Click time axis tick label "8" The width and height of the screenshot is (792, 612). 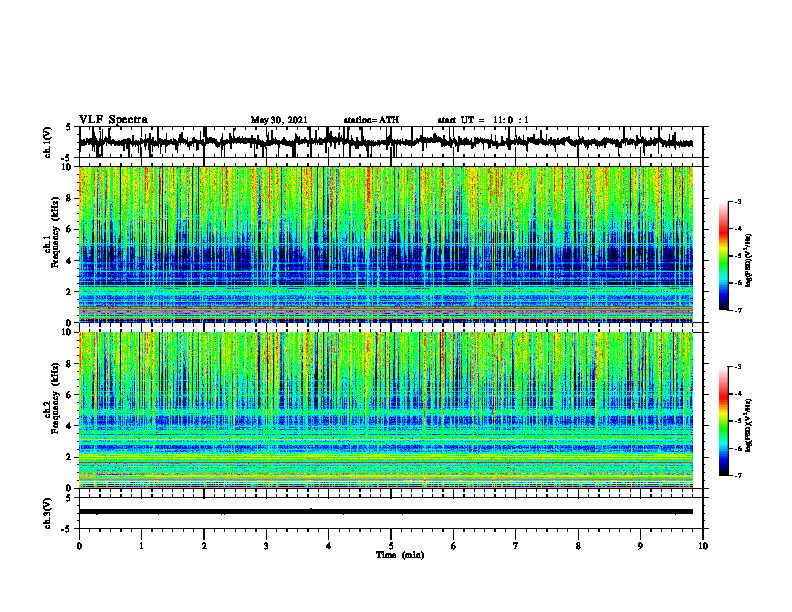click(x=578, y=546)
